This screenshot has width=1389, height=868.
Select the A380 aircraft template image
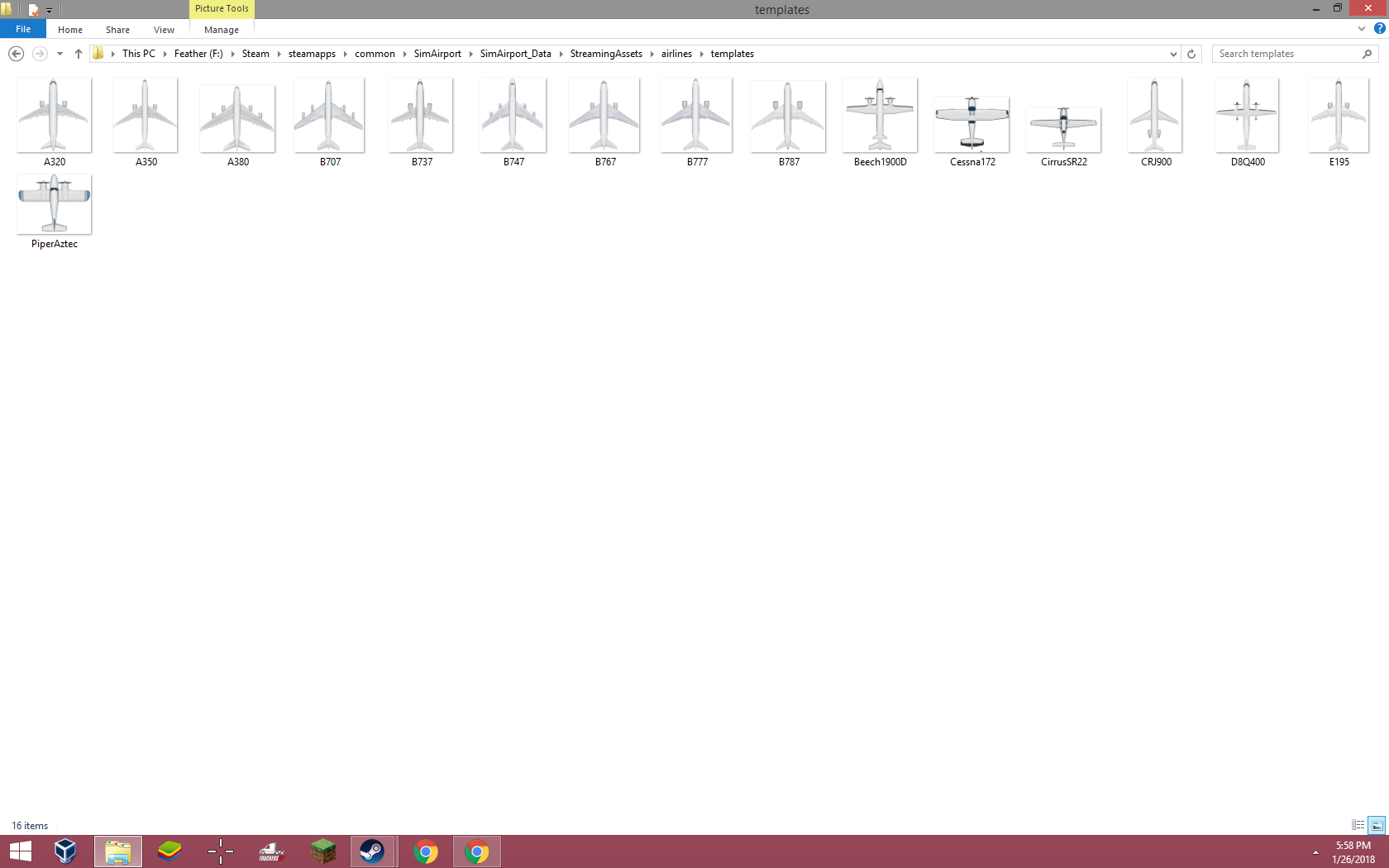click(x=237, y=119)
